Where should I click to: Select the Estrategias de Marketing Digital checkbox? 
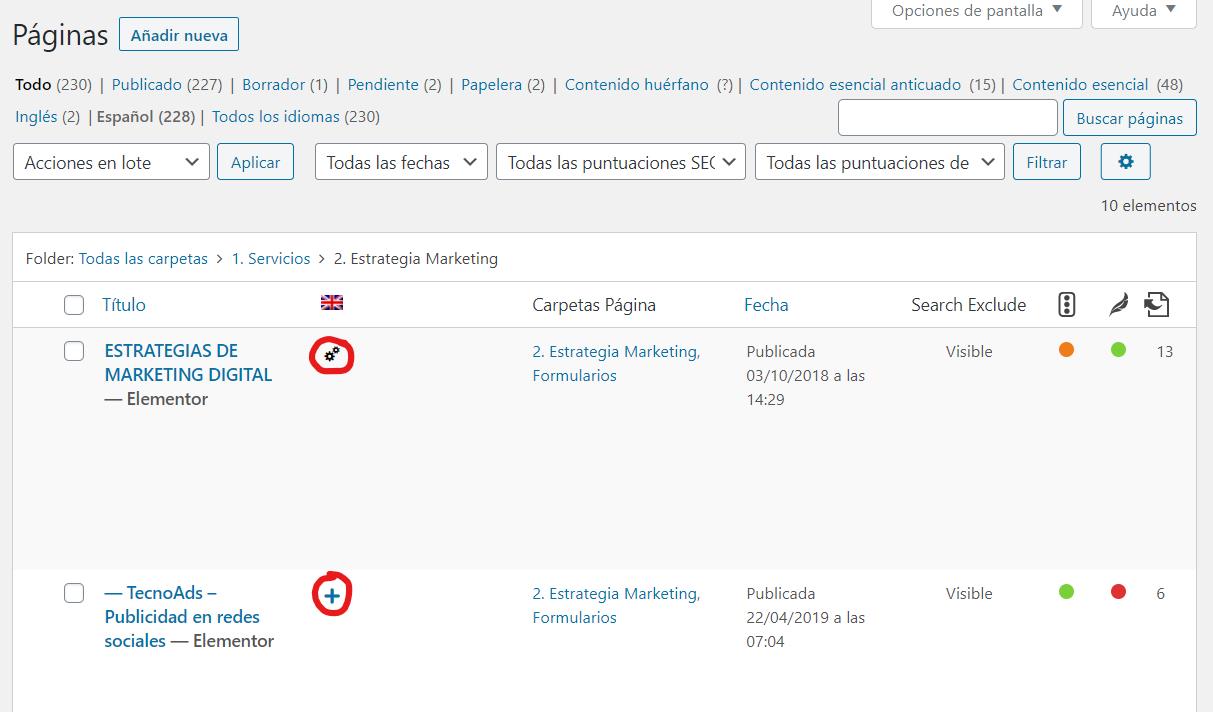(74, 351)
